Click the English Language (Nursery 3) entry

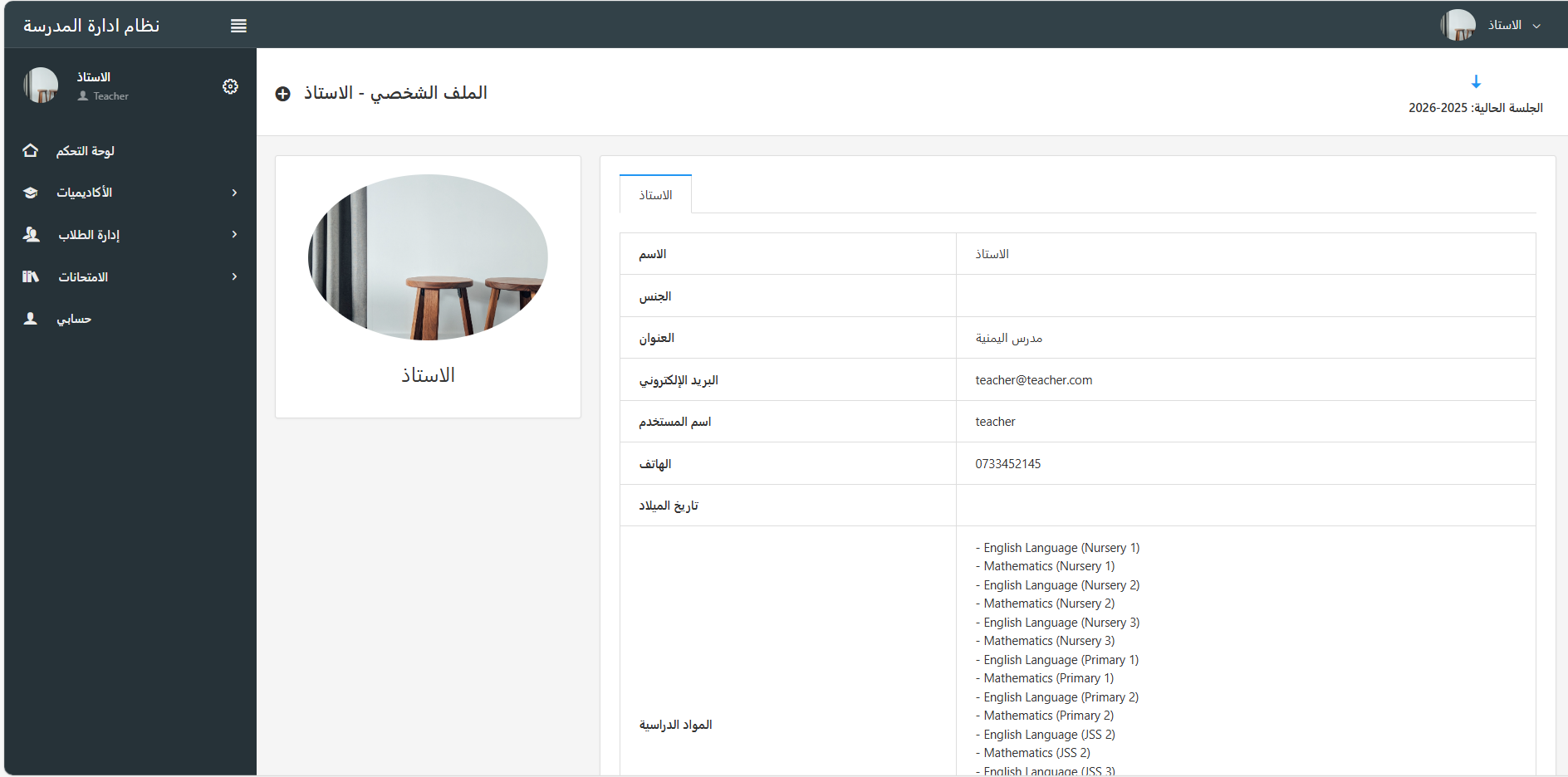pyautogui.click(x=1058, y=623)
